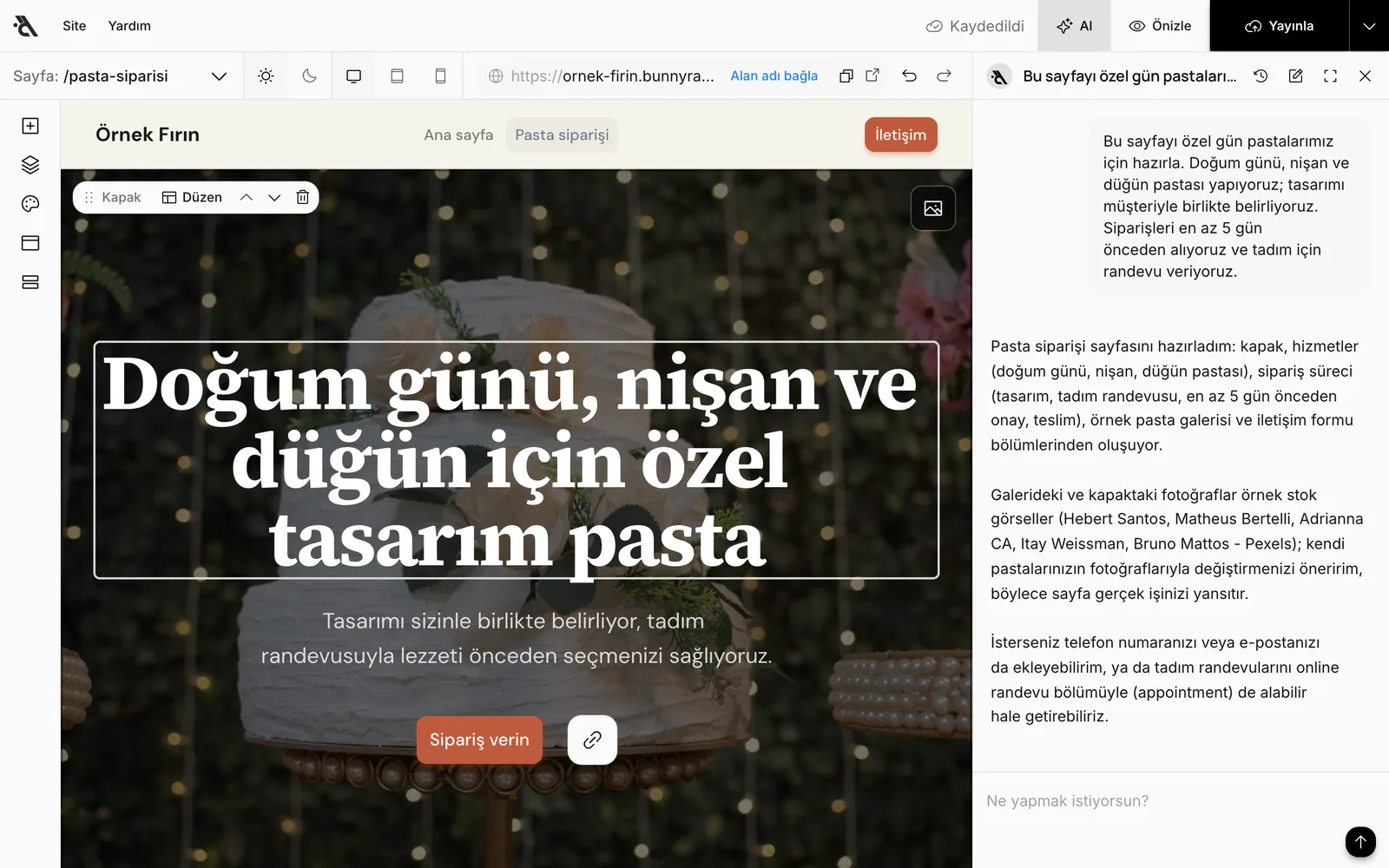This screenshot has height=868, width=1389.
Task: Open the theme palette icon in sidebar
Action: pyautogui.click(x=30, y=204)
